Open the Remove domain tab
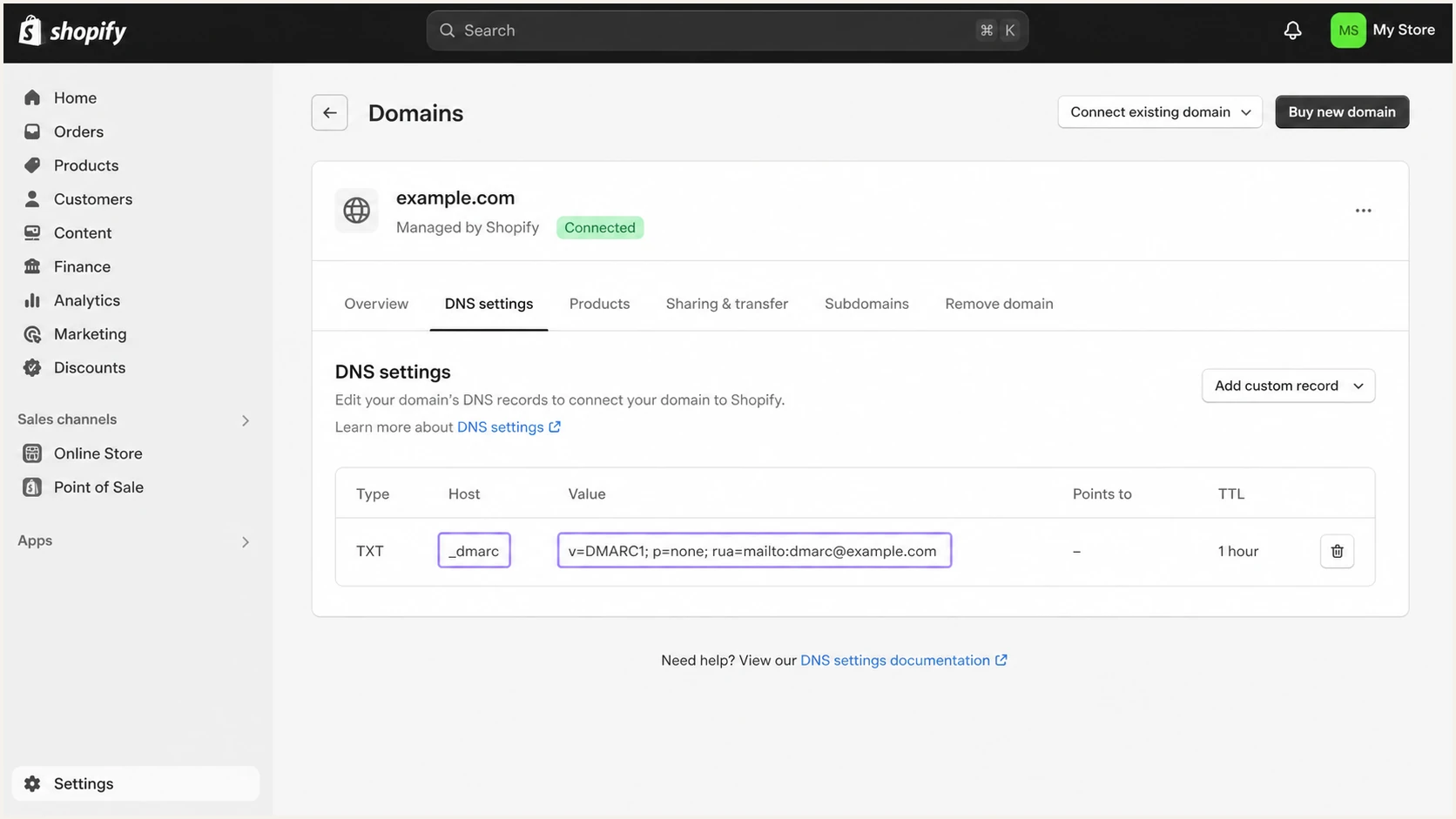Screen dimensions: 1456x819 tap(999, 304)
